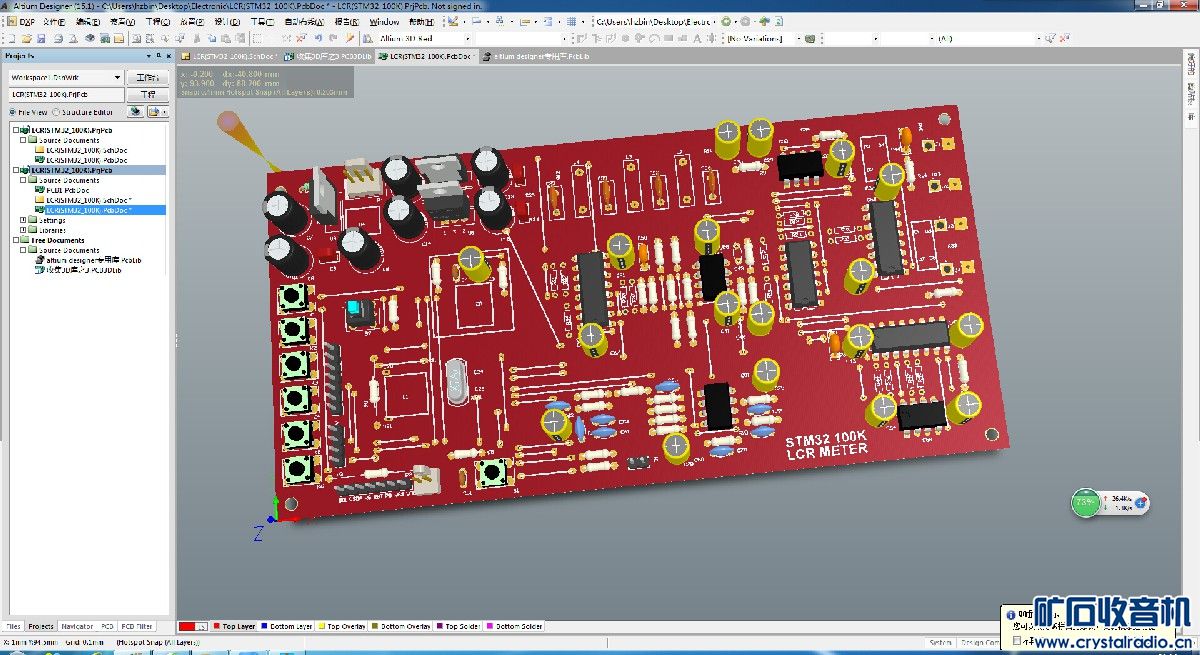Click the Open document folder icon in toolbar
This screenshot has height=655, width=1200.
pos(25,39)
